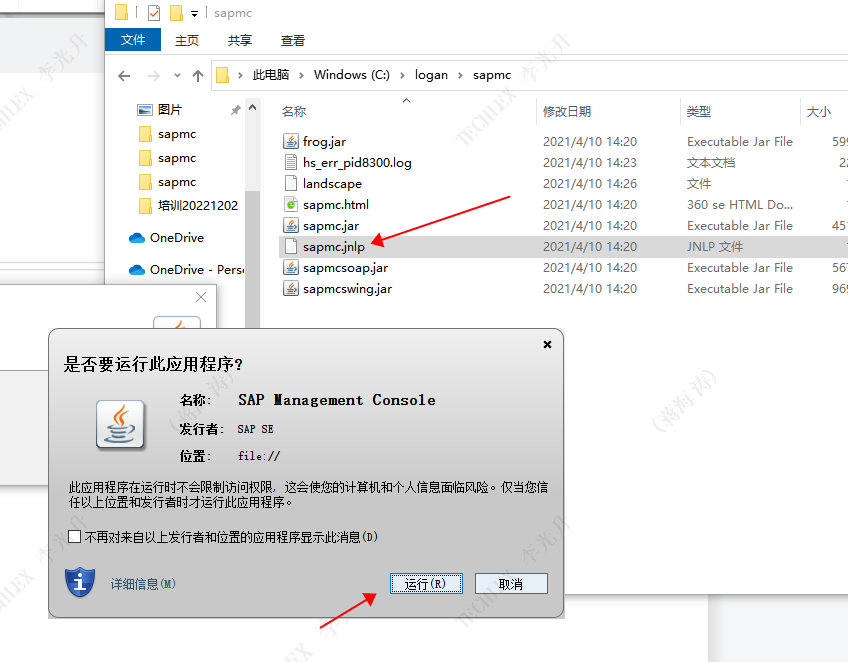
Task: Sort by Name (名称) column header
Action: pyautogui.click(x=294, y=111)
